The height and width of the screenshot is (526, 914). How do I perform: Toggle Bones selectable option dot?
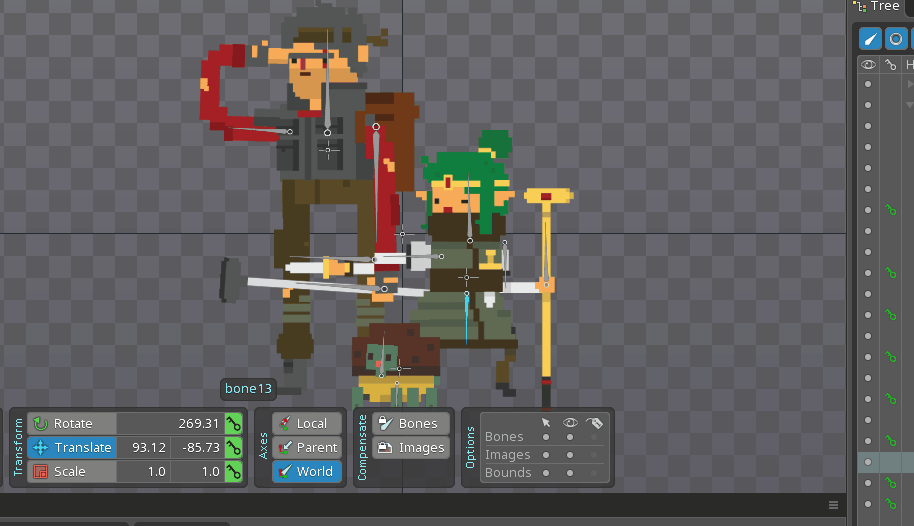click(x=546, y=437)
